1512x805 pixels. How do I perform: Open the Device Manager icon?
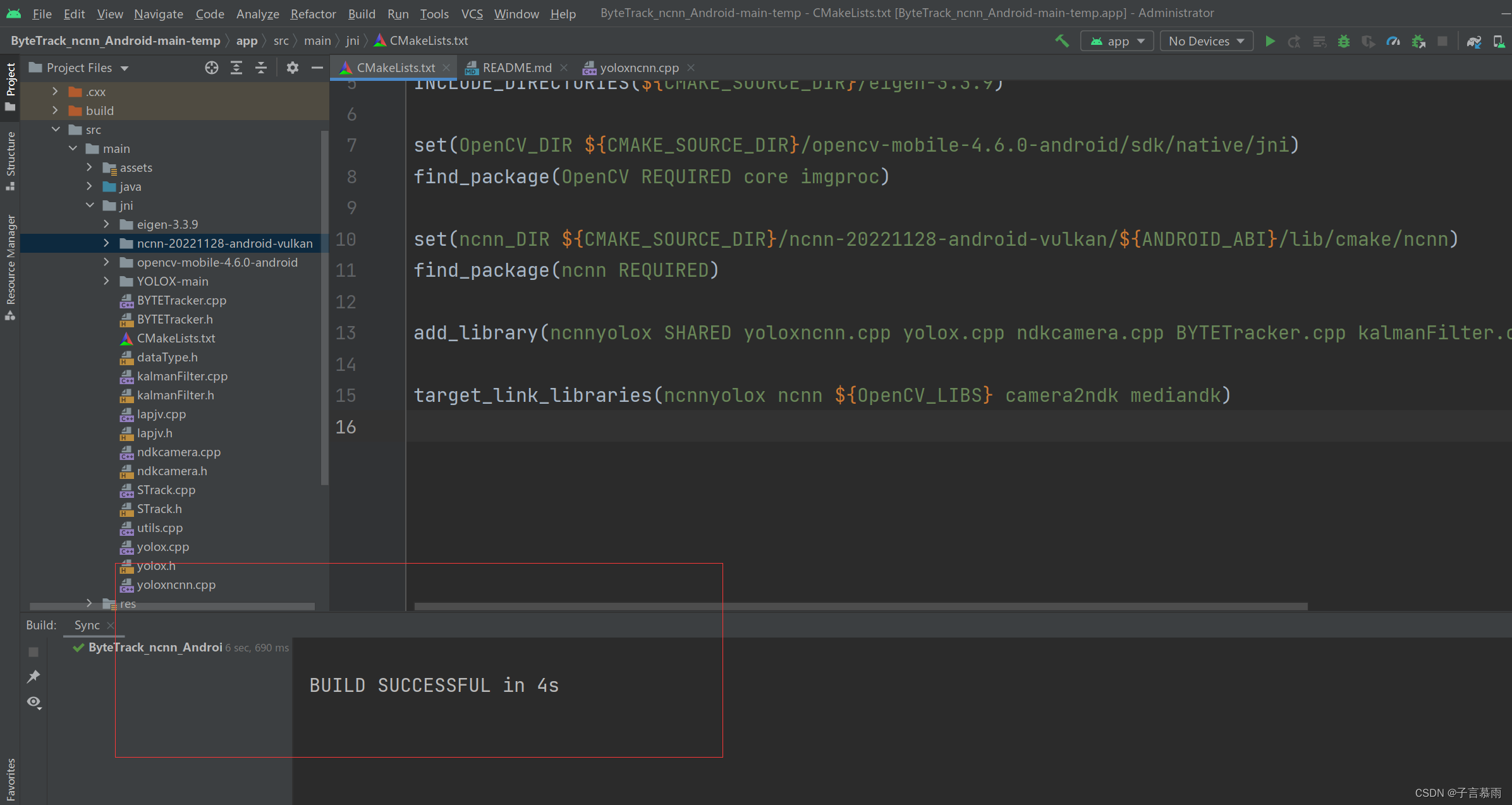[1500, 41]
